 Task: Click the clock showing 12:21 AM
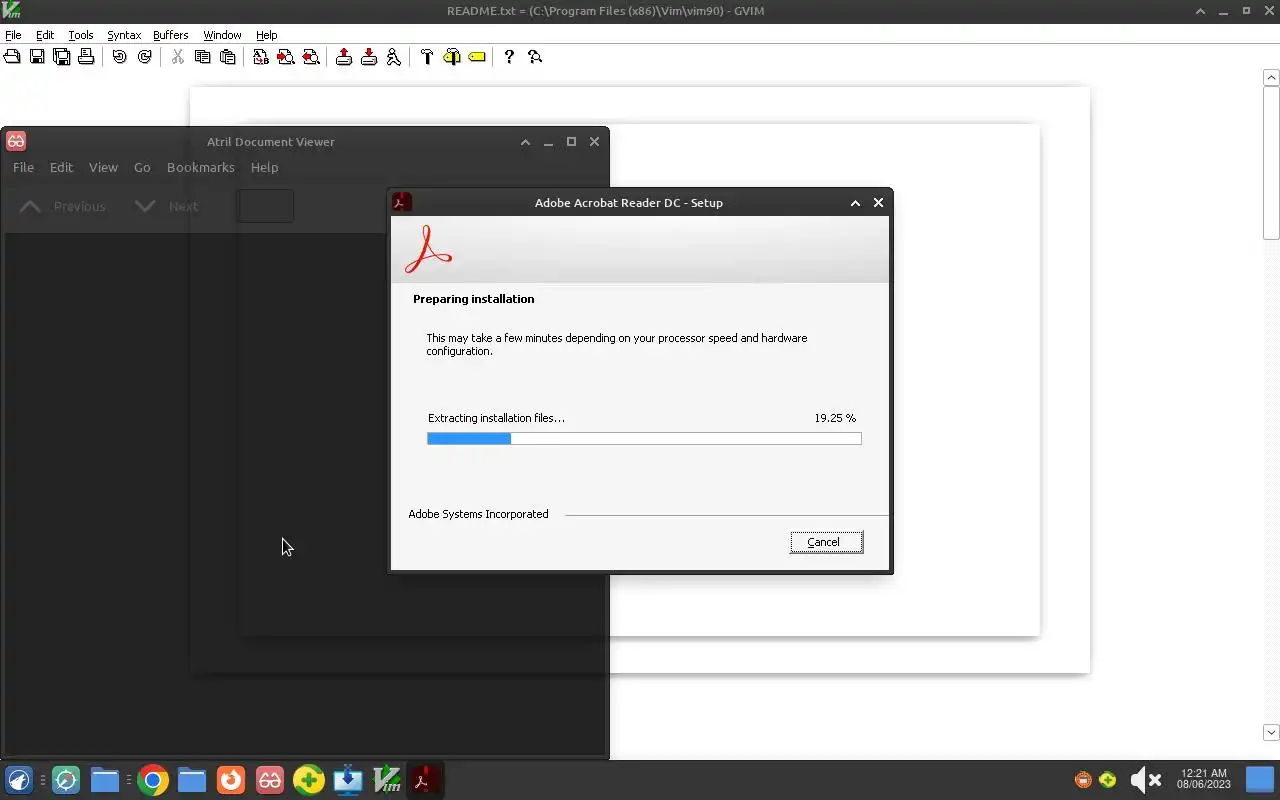pyautogui.click(x=1203, y=779)
